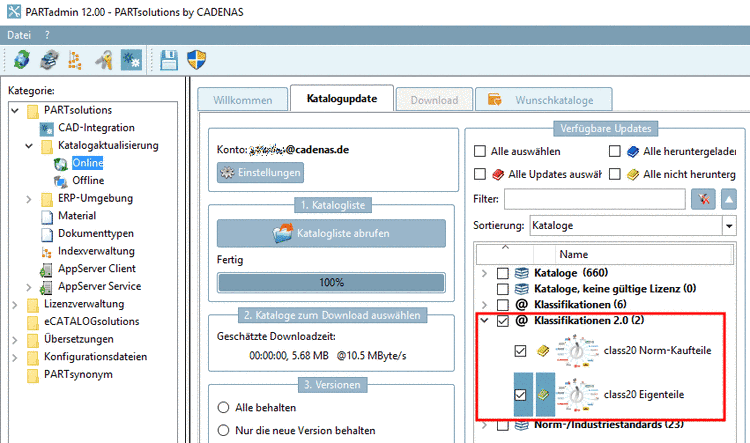Open the ? help menu

point(47,35)
